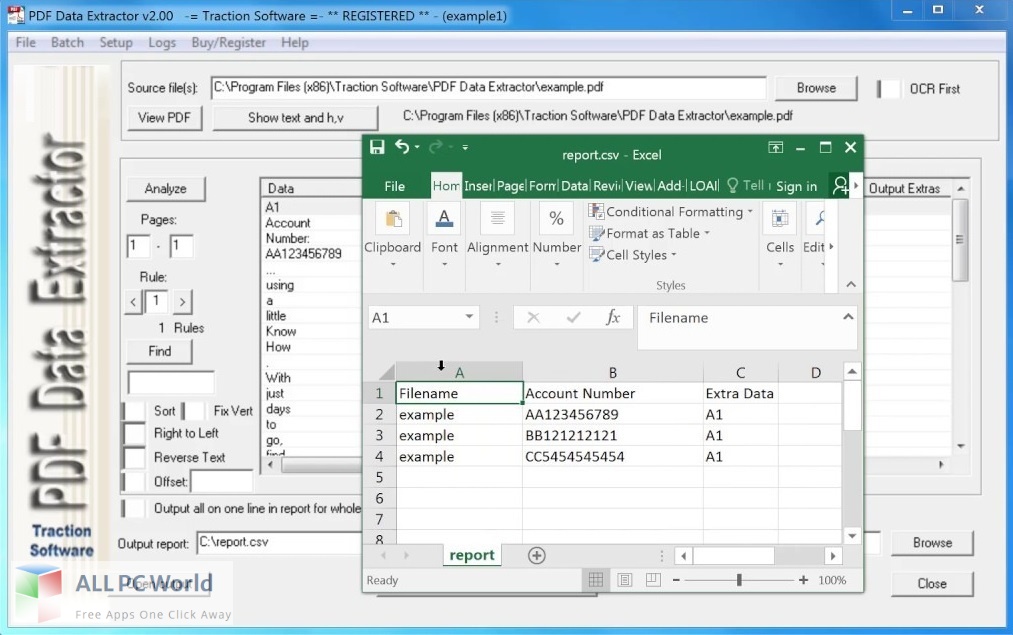This screenshot has height=635, width=1013.
Task: Open Customize Quick Access Toolbar dropdown
Action: tap(465, 147)
